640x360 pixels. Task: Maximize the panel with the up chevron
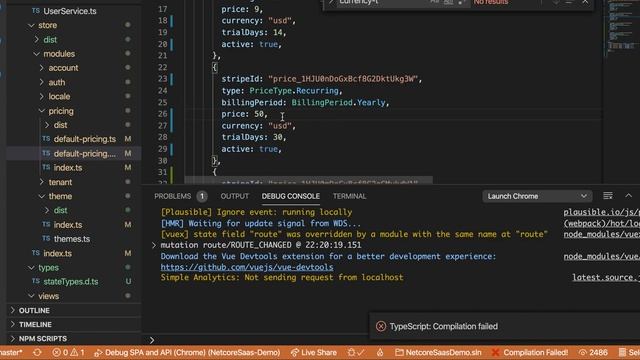tap(628, 196)
